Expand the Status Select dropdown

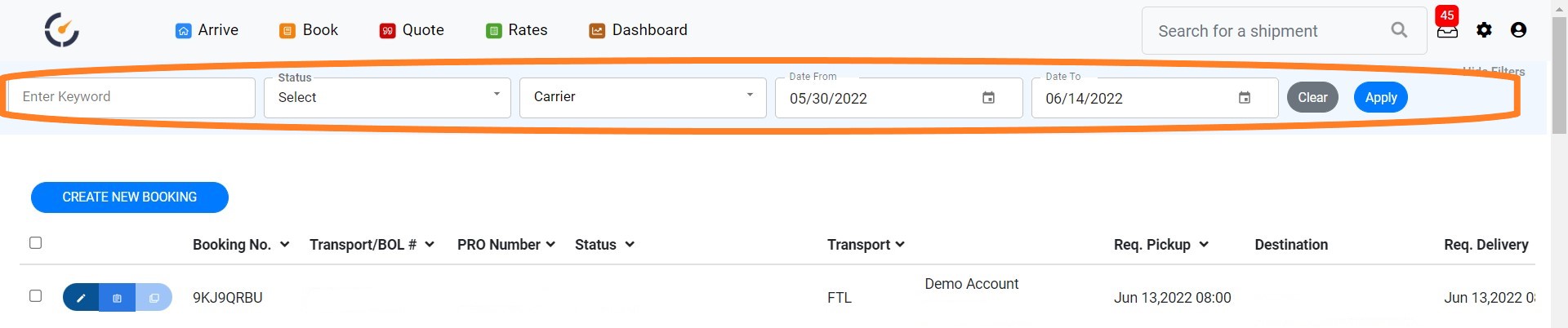coord(387,98)
